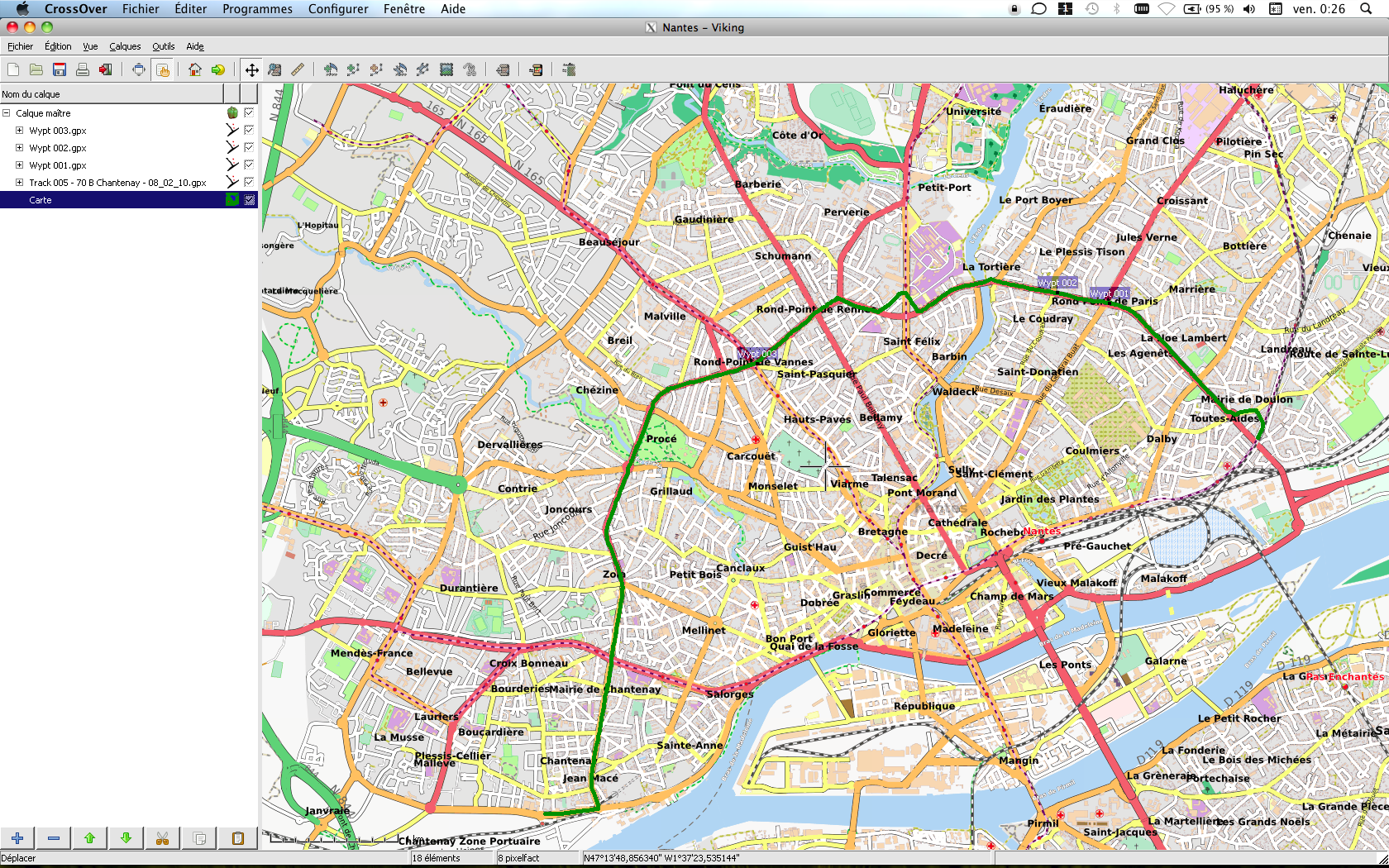The height and width of the screenshot is (868, 1389).
Task: Select the Pan tool in the toolbar
Action: click(x=251, y=69)
